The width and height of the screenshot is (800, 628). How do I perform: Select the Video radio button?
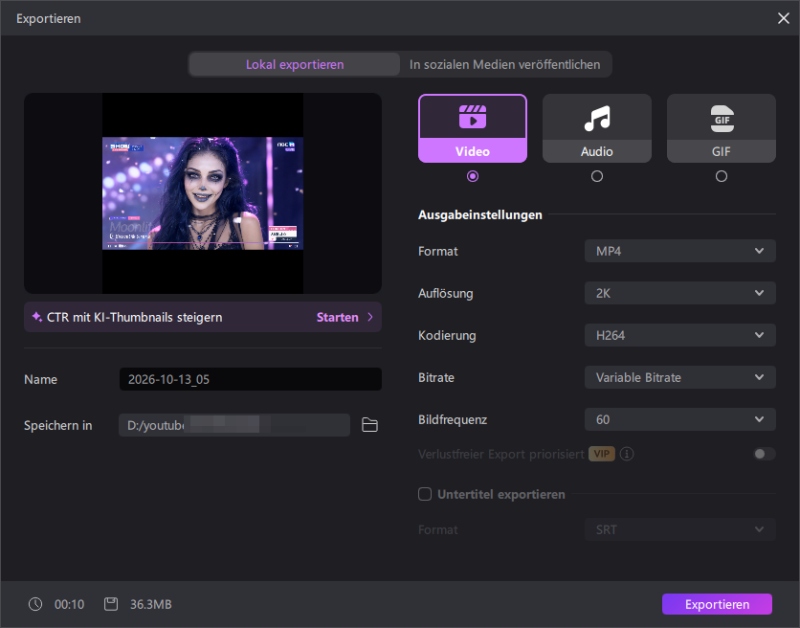[x=472, y=176]
